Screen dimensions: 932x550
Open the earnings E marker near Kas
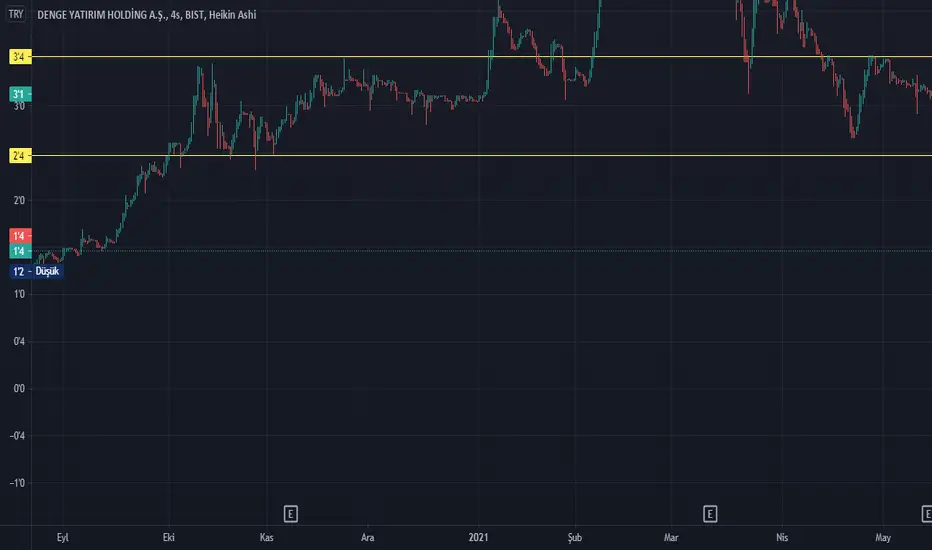click(x=290, y=514)
